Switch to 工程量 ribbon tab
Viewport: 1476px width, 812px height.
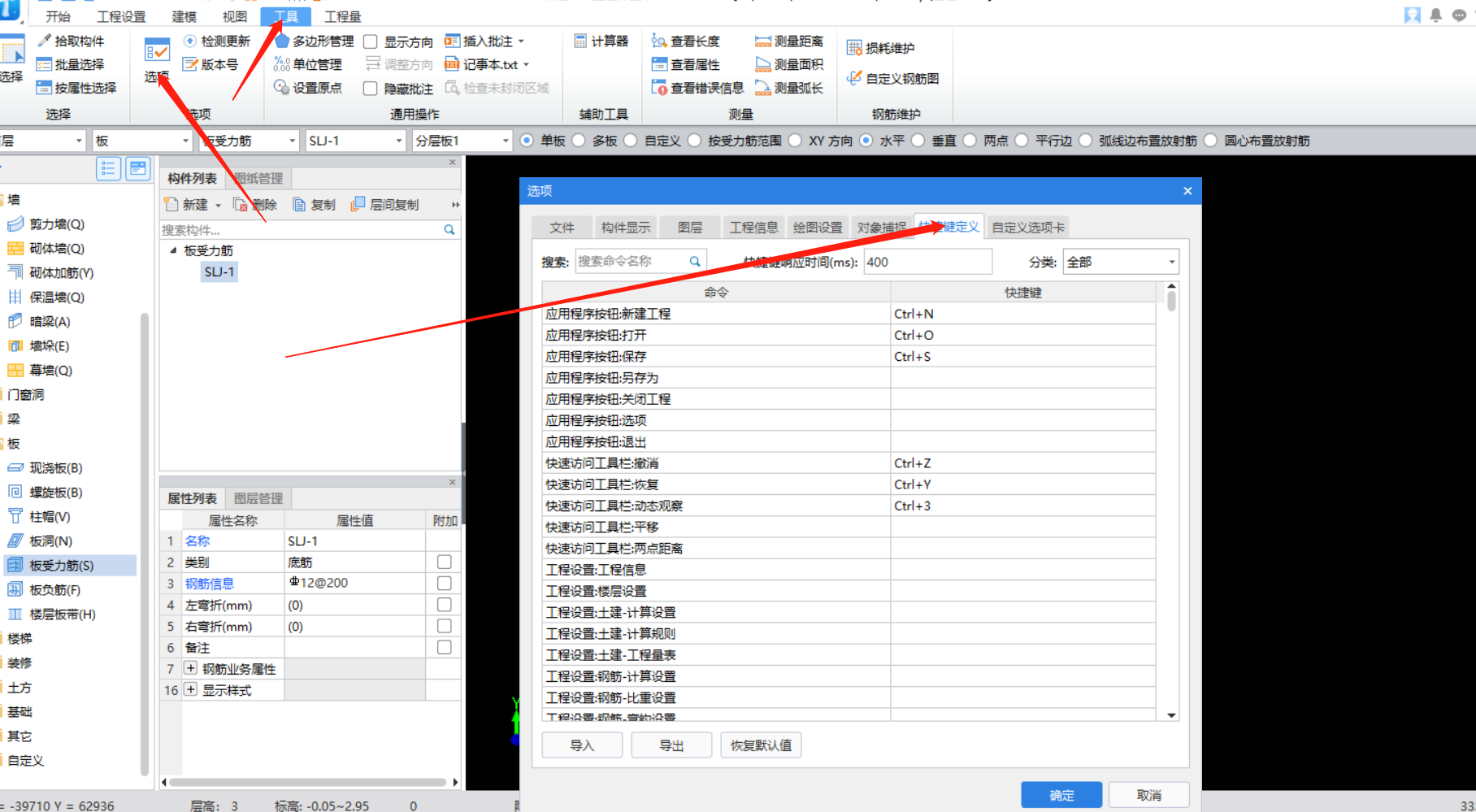coord(342,16)
